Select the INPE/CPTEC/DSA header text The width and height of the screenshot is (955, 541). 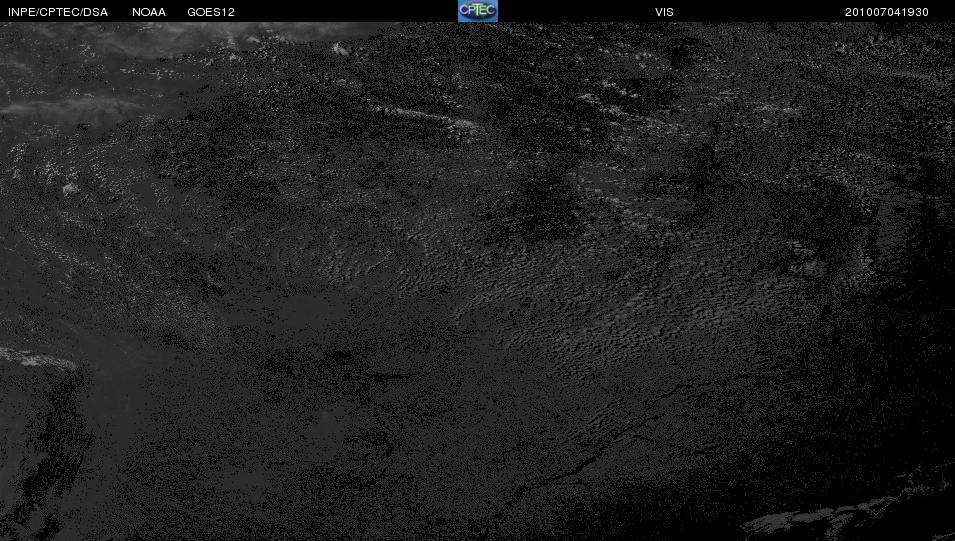tap(58, 12)
